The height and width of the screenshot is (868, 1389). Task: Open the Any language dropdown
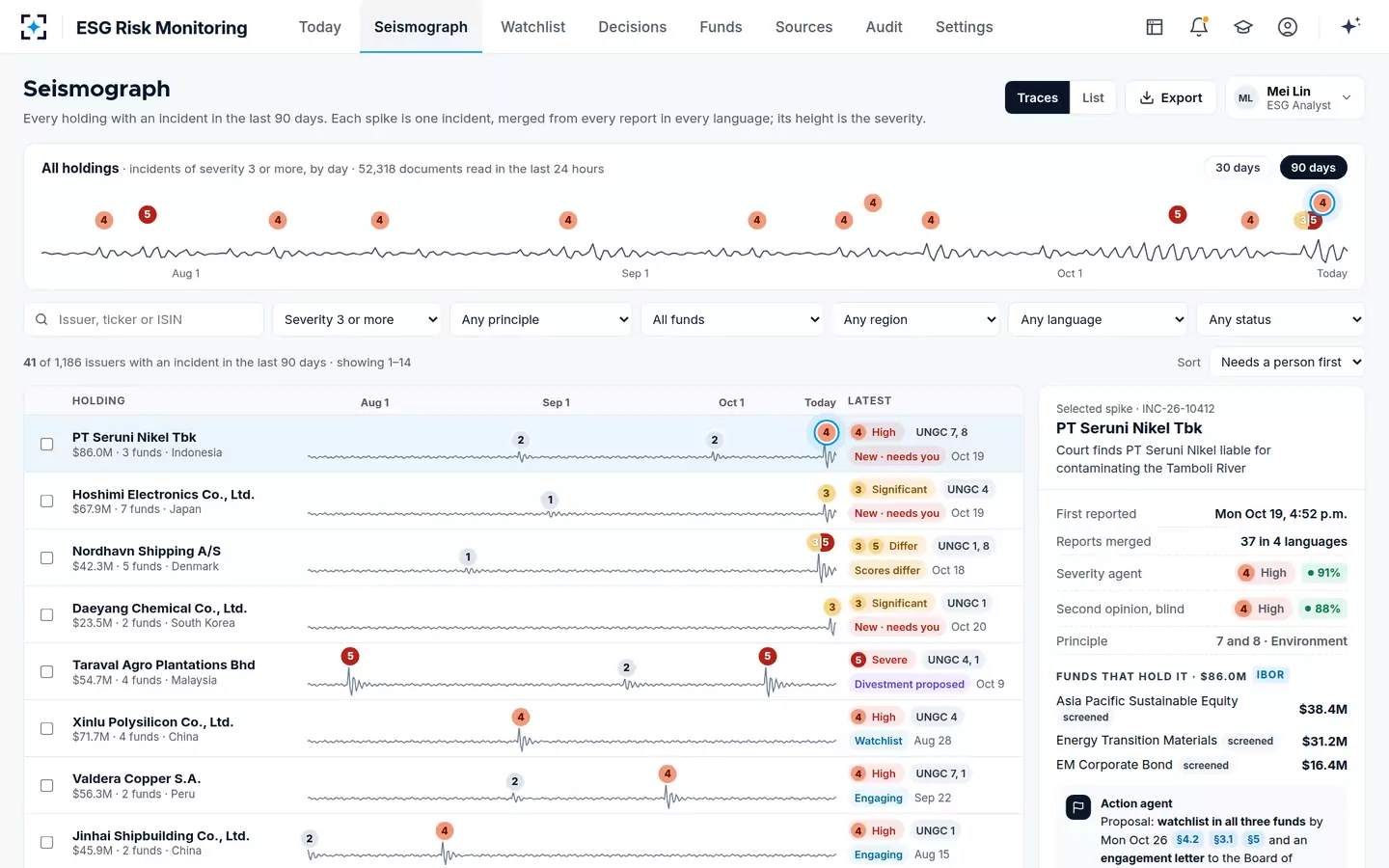1100,319
